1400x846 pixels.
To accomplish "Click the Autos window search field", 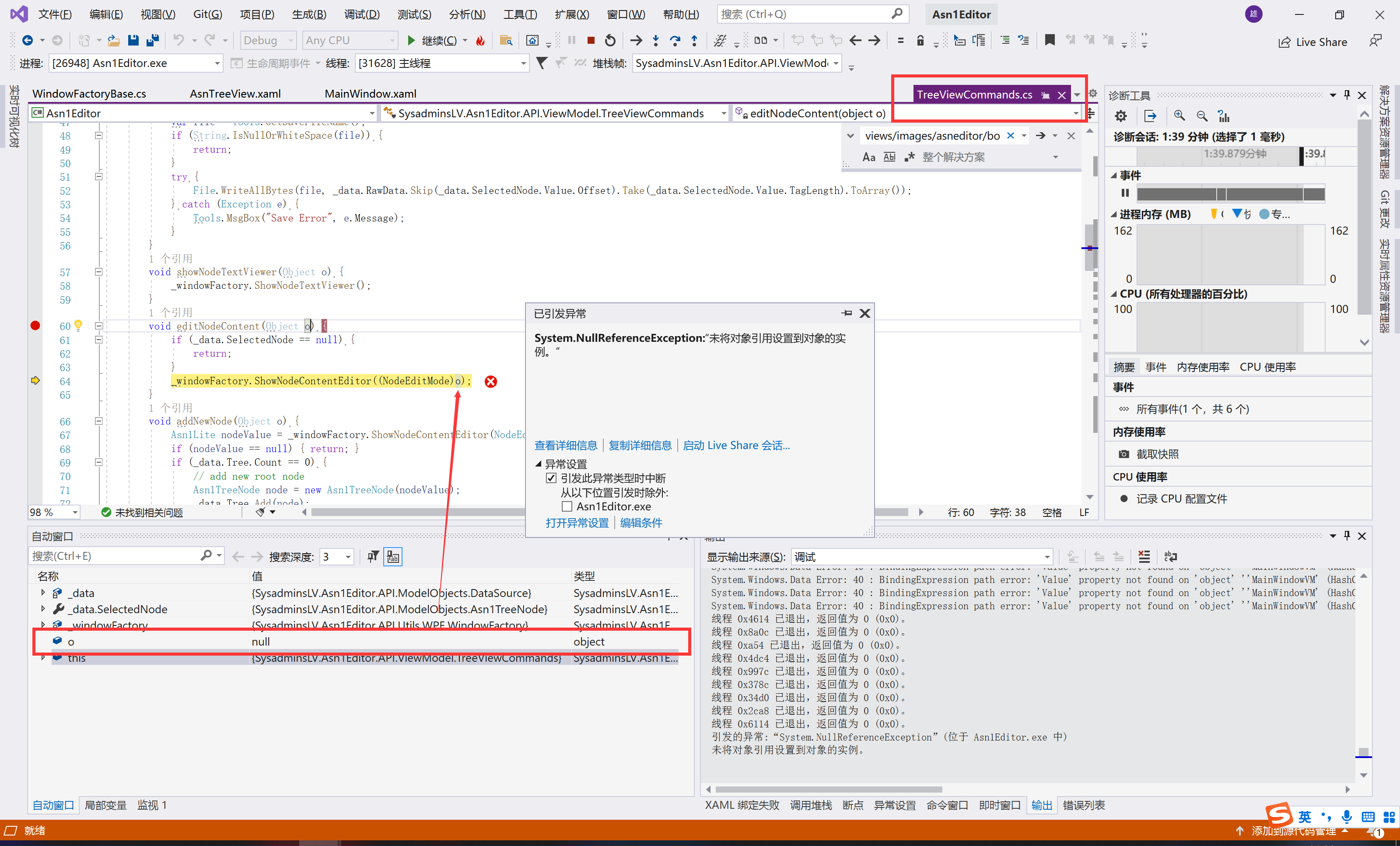I will [114, 556].
